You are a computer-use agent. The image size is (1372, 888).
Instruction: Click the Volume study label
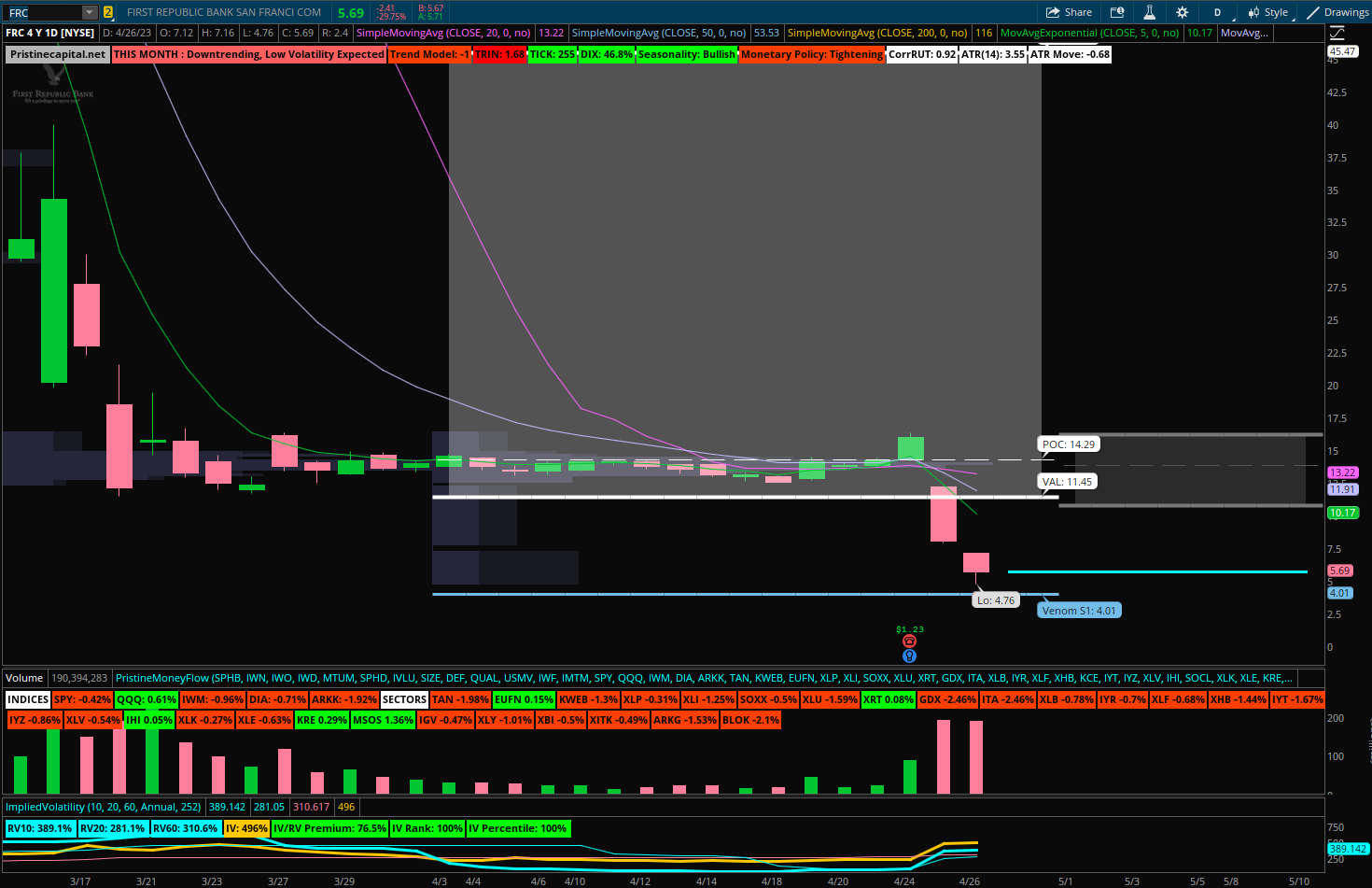coord(24,678)
